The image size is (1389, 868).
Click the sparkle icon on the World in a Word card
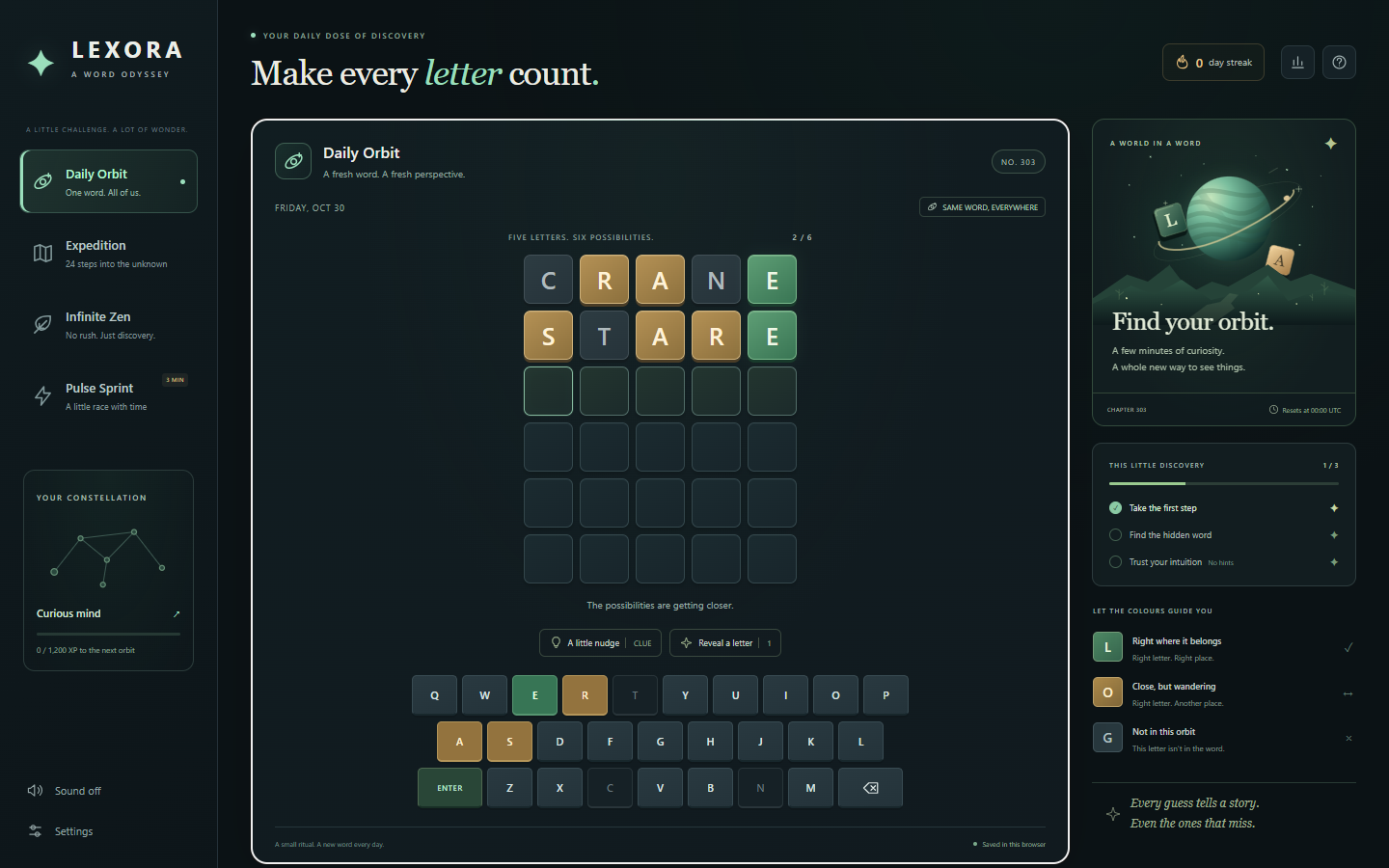1331,143
